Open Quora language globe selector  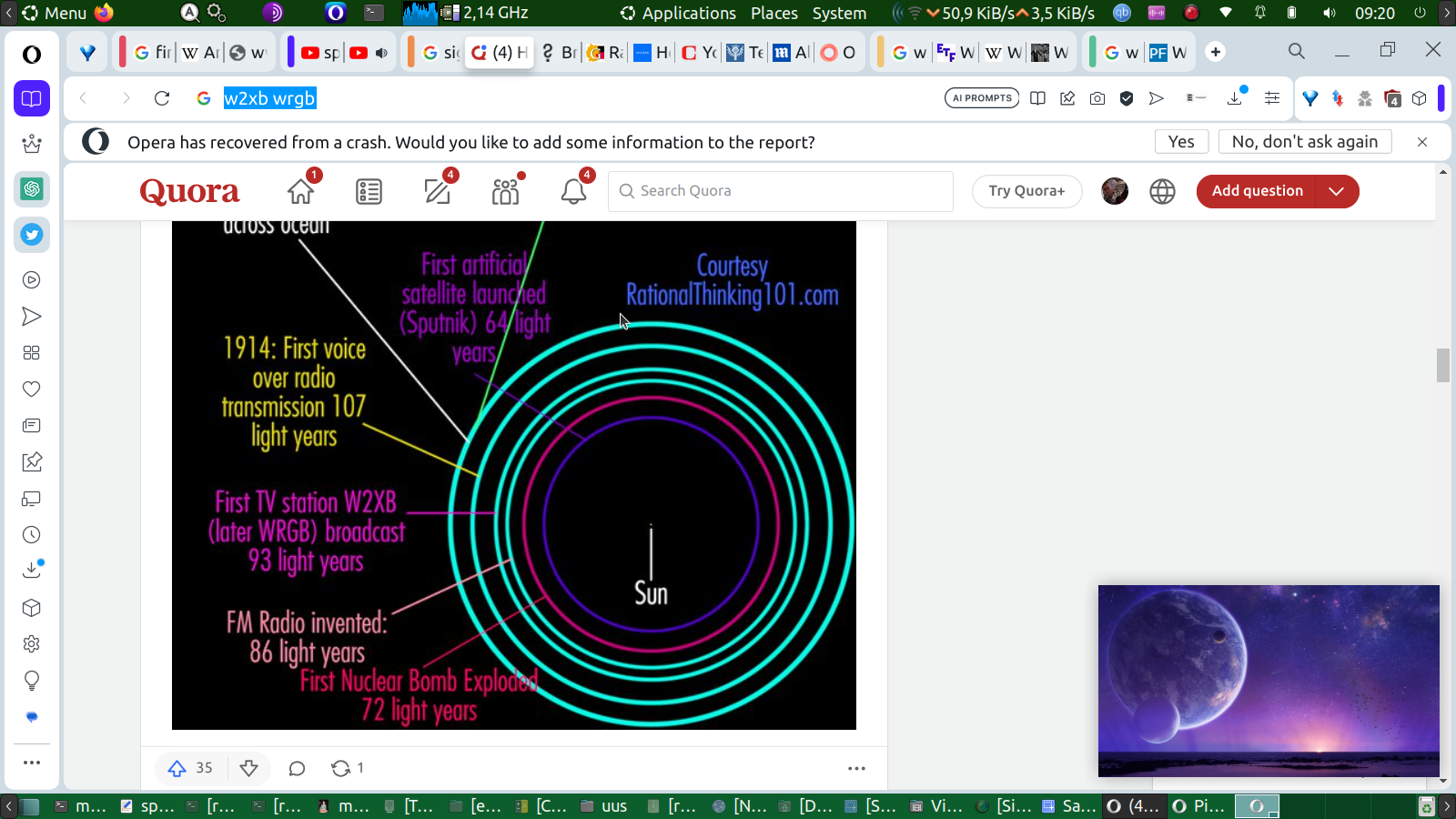(x=1162, y=191)
